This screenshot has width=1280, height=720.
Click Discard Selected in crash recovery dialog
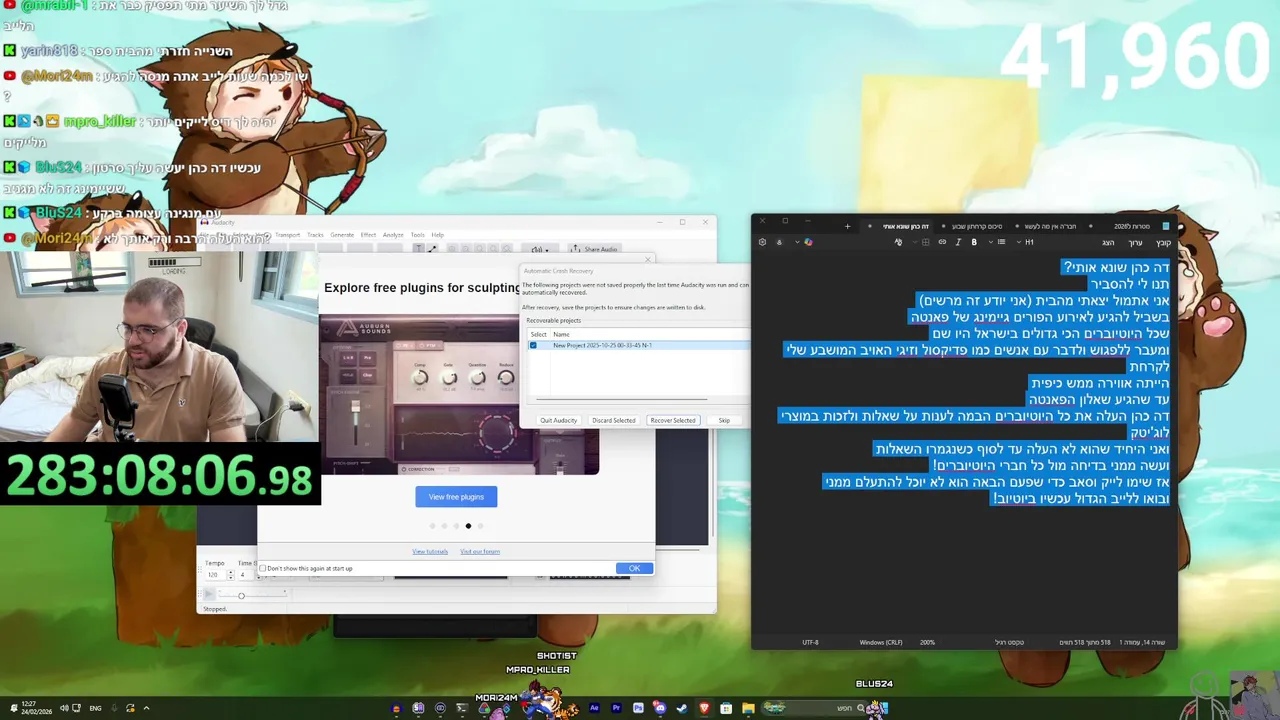pos(613,420)
